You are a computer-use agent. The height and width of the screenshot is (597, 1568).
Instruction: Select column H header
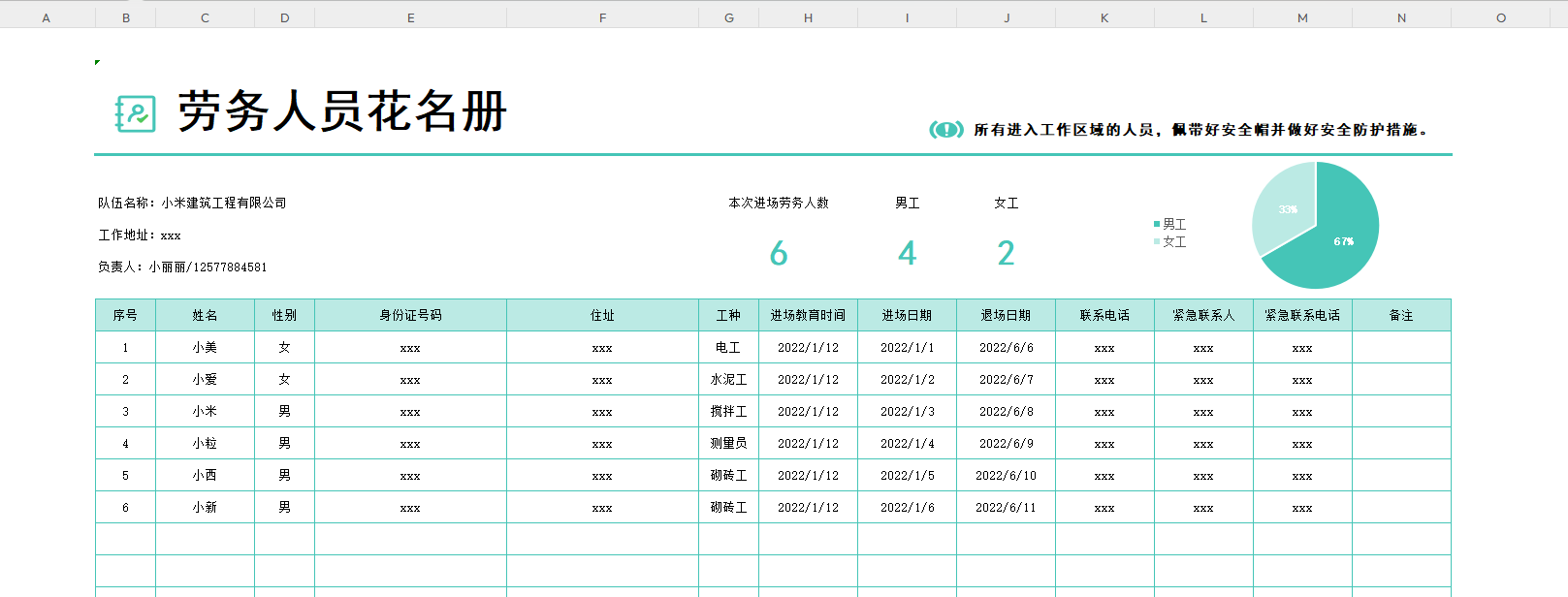pyautogui.click(x=808, y=17)
